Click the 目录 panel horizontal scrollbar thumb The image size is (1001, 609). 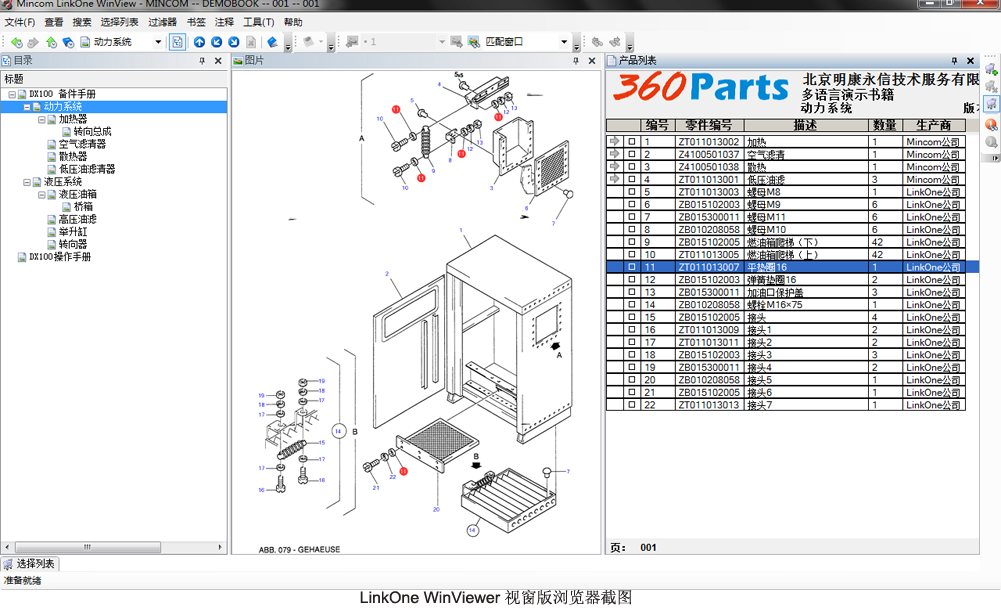pos(87,547)
